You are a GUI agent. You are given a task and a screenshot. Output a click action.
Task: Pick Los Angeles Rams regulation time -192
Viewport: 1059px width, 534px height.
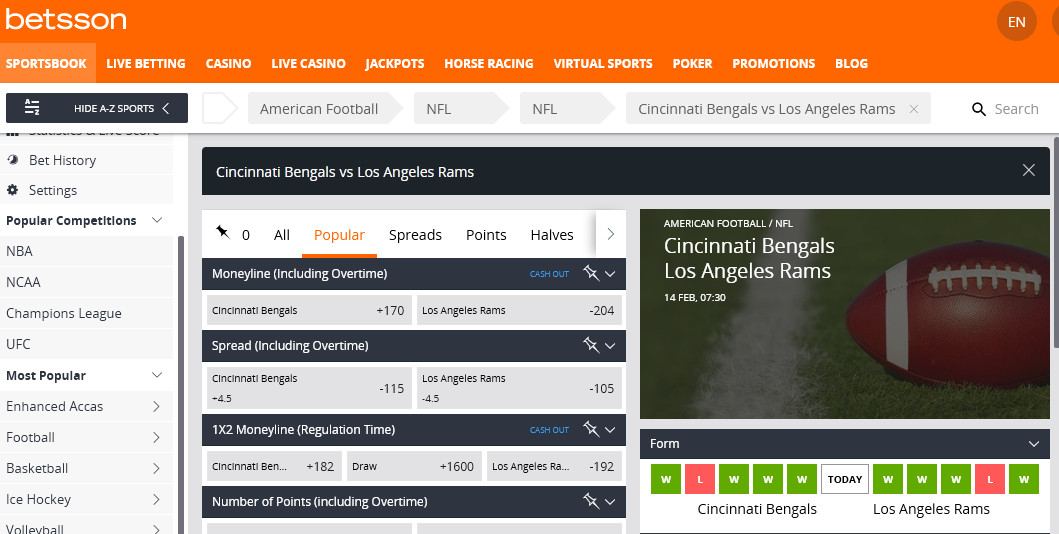(x=554, y=466)
